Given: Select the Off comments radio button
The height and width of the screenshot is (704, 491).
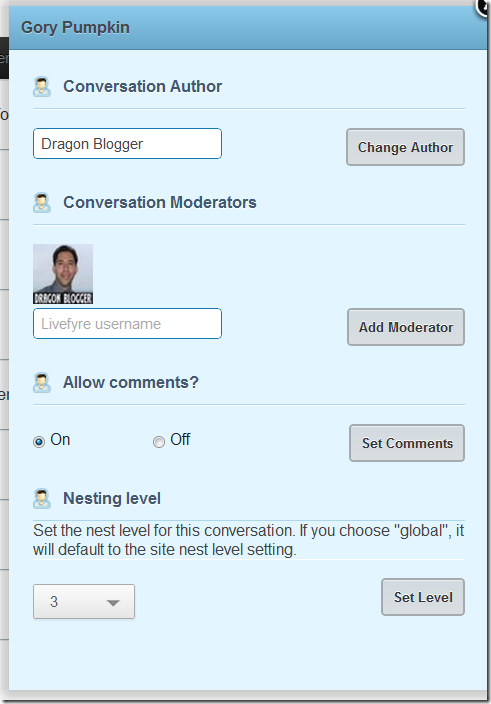Looking at the screenshot, I should click(x=159, y=442).
